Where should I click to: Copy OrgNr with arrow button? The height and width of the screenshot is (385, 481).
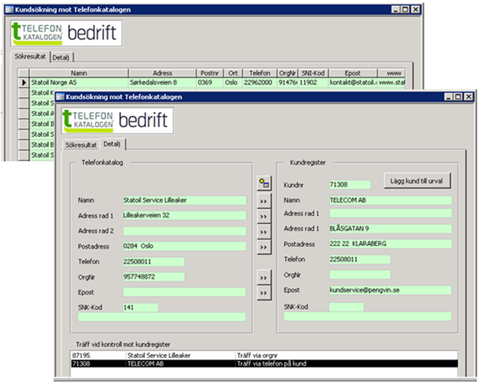[264, 278]
